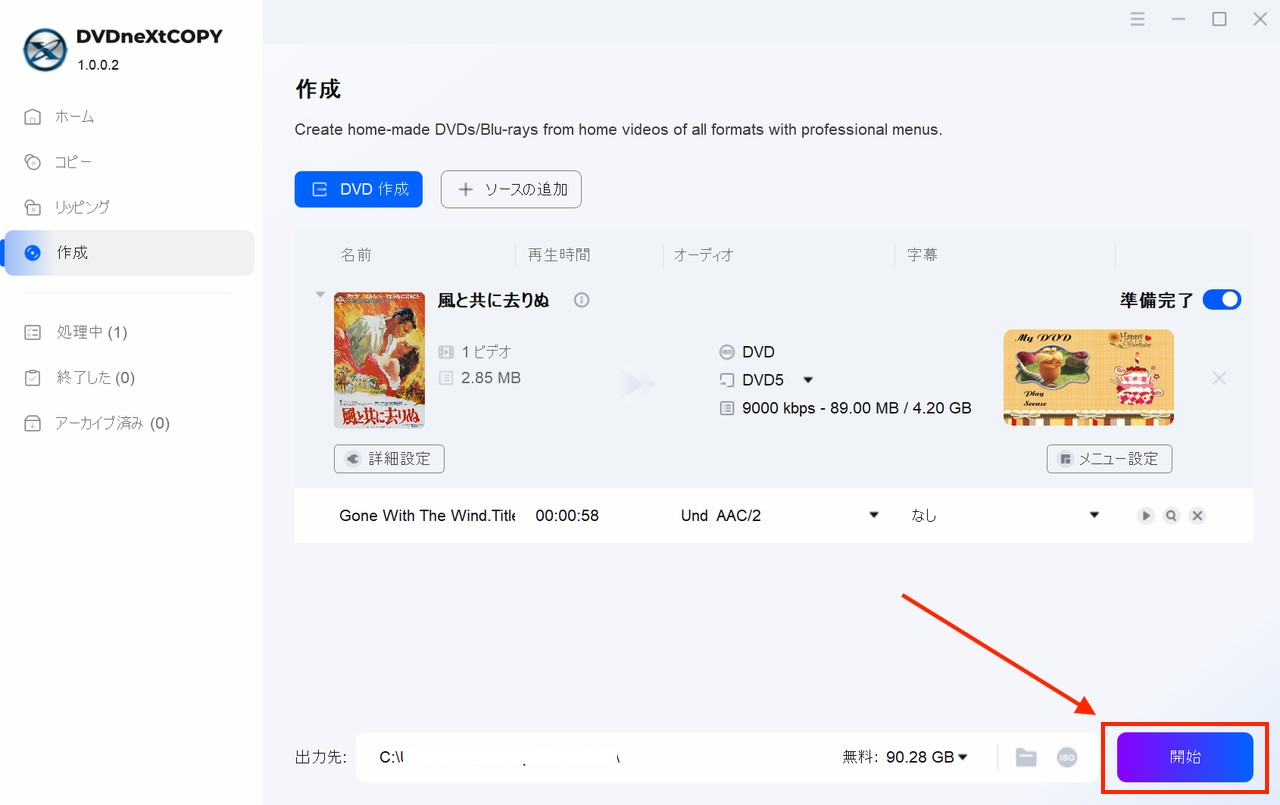
Task: Remove the source with the large X
Action: [x=1219, y=378]
